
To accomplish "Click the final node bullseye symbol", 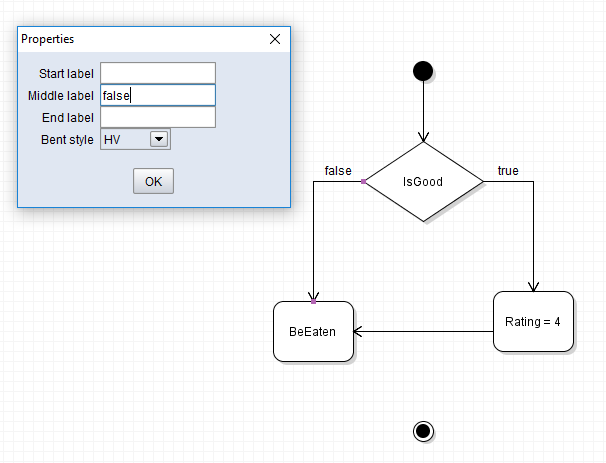I will [423, 430].
